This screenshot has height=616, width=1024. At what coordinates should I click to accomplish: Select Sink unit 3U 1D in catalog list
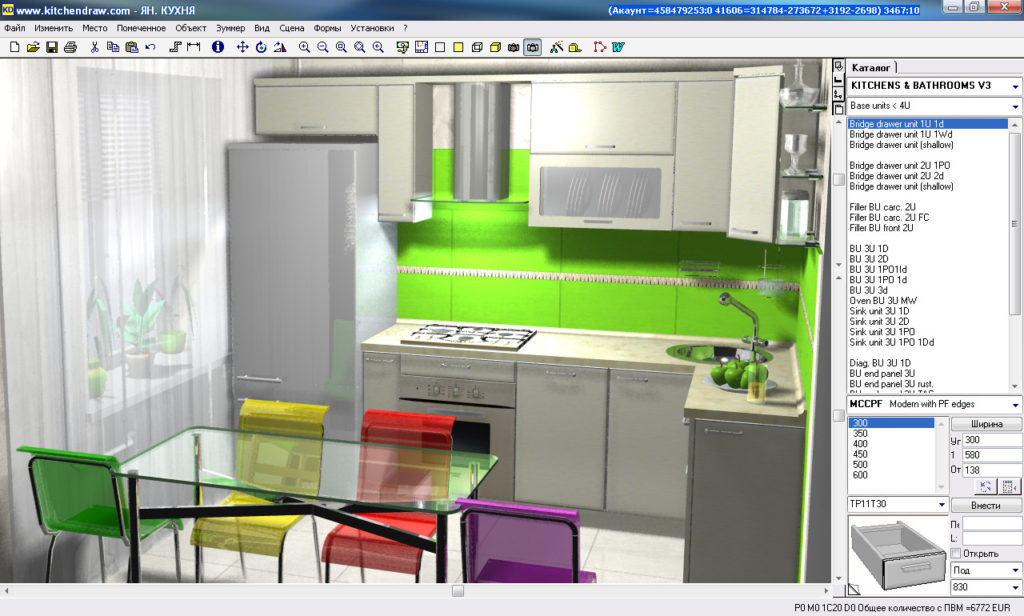coord(879,311)
